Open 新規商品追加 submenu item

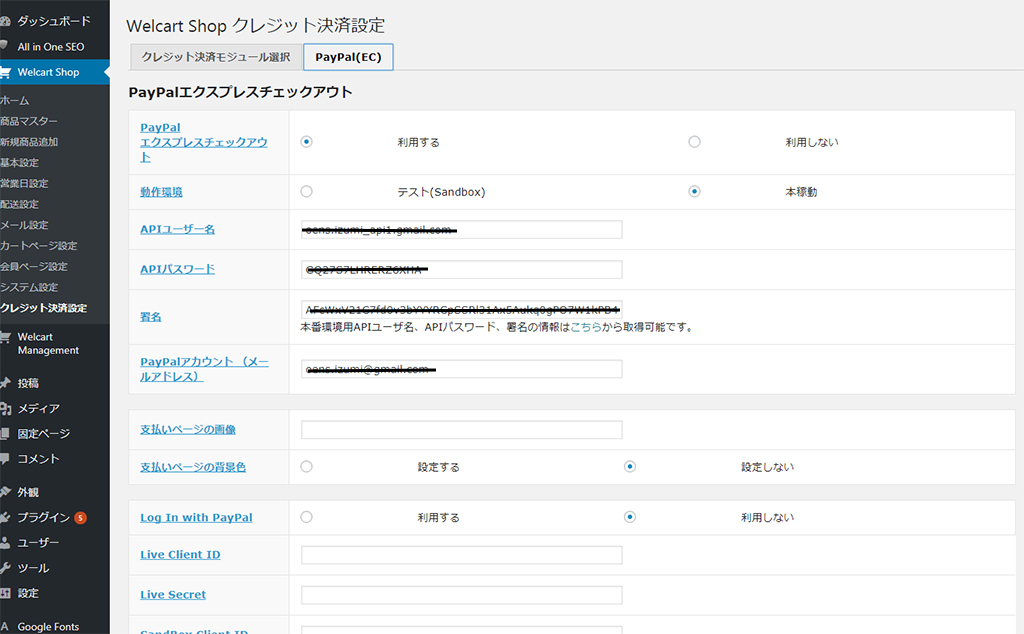tap(29, 142)
